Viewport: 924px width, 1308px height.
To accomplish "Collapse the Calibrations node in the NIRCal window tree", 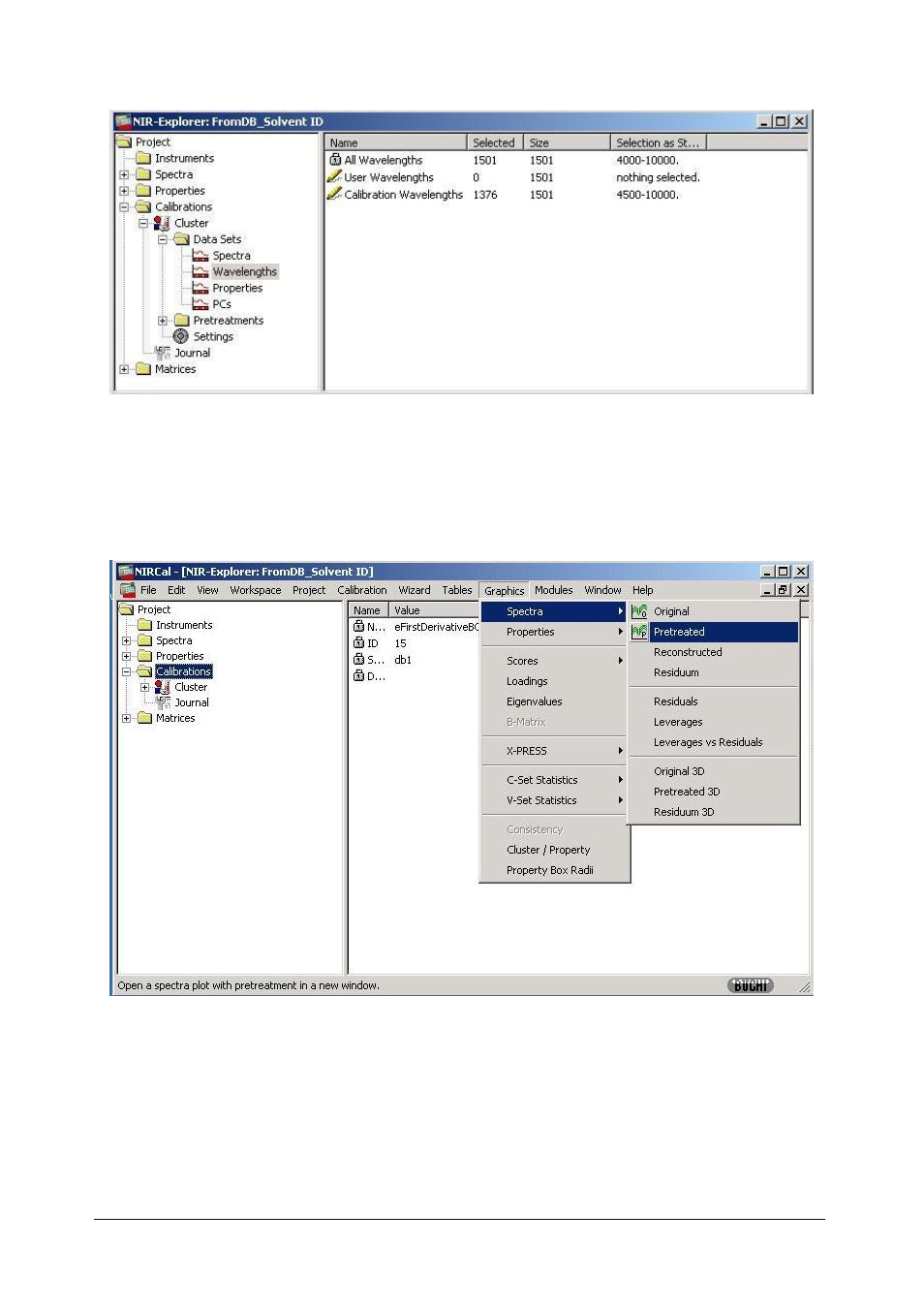I will pos(126,671).
